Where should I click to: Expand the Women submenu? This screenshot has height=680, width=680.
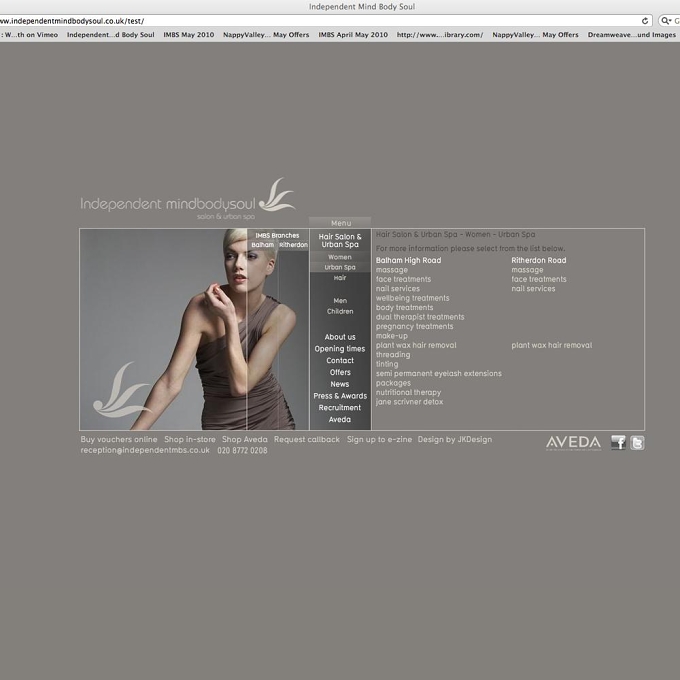[340, 257]
